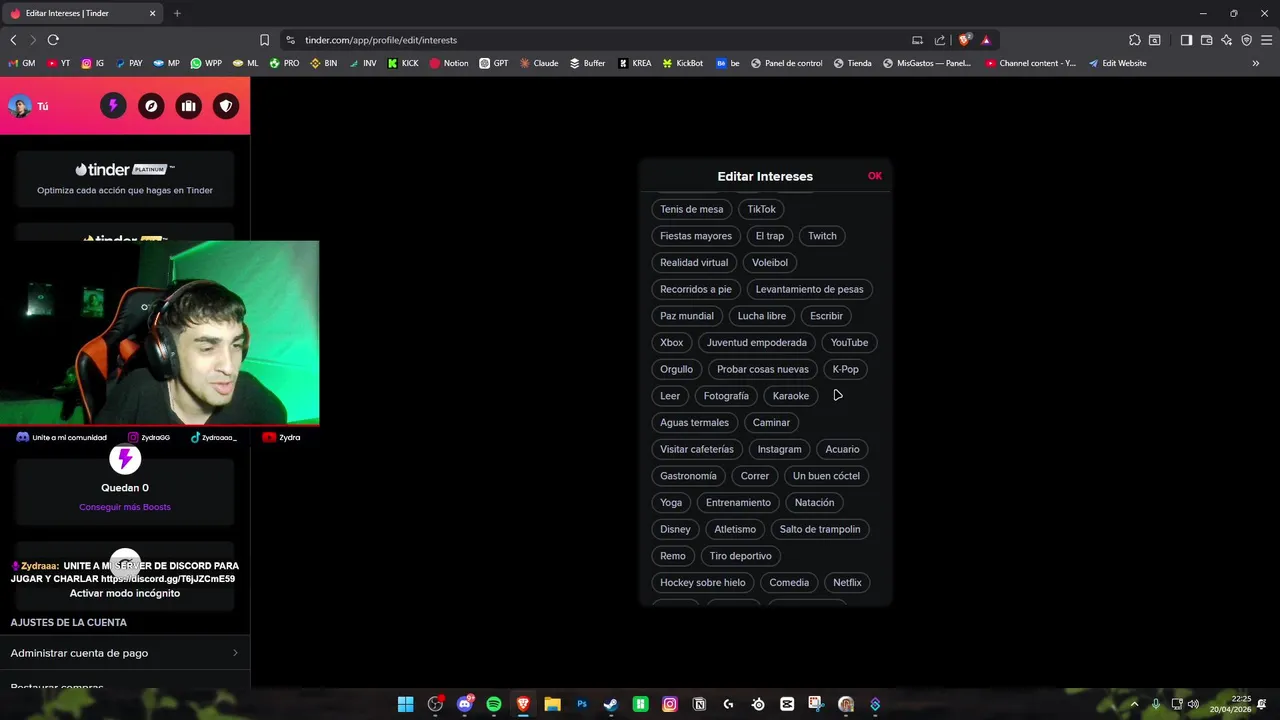Select the Visitar cafeterías interest
This screenshot has height=720, width=1280.
pos(697,449)
